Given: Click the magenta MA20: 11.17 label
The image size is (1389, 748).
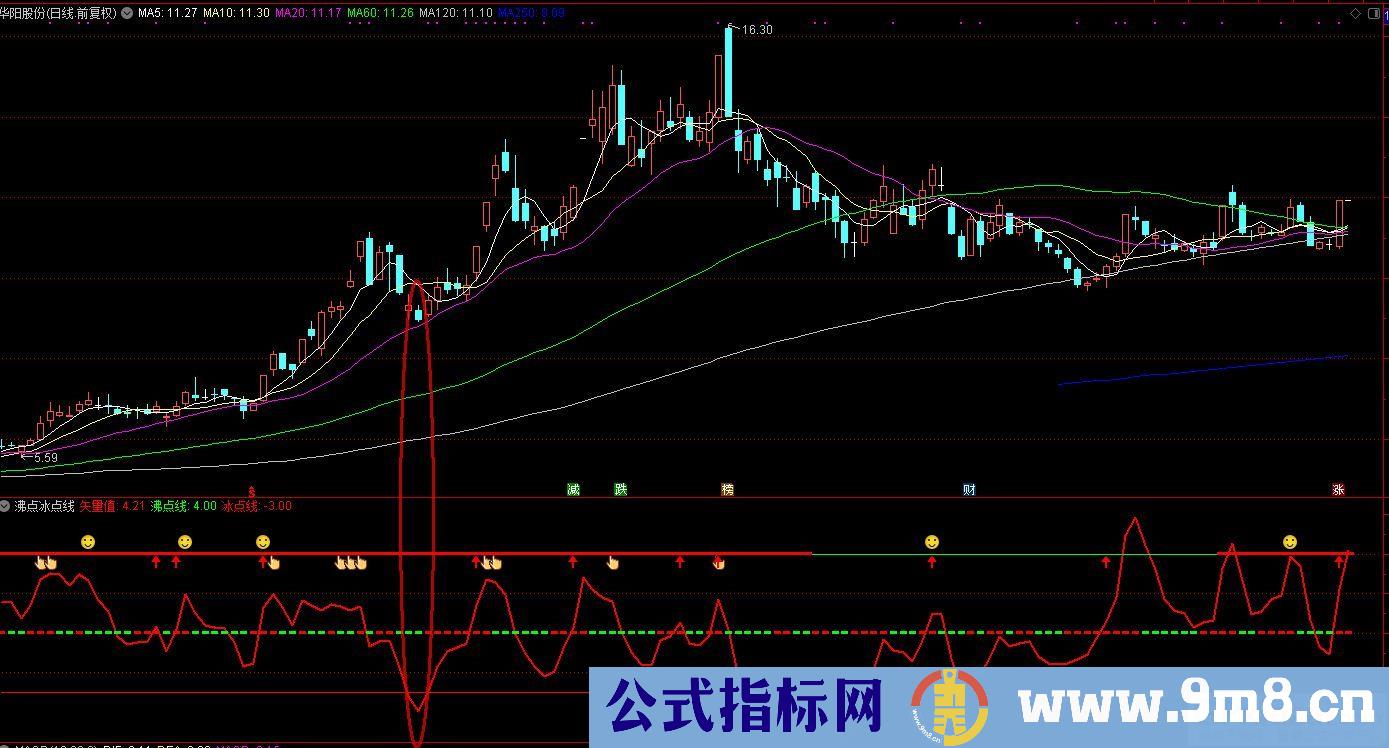Looking at the screenshot, I should coord(308,13).
